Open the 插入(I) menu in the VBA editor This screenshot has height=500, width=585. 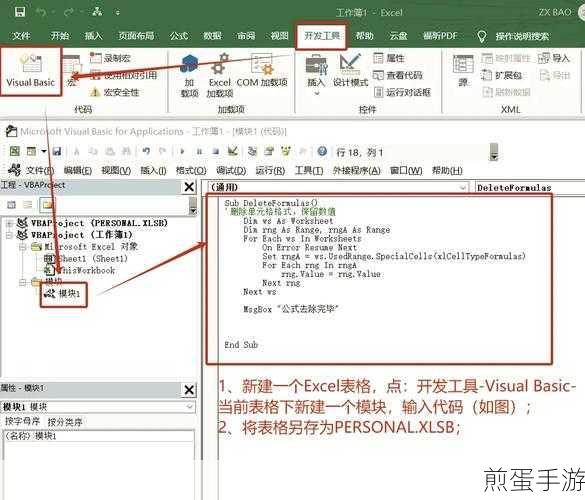(x=153, y=171)
